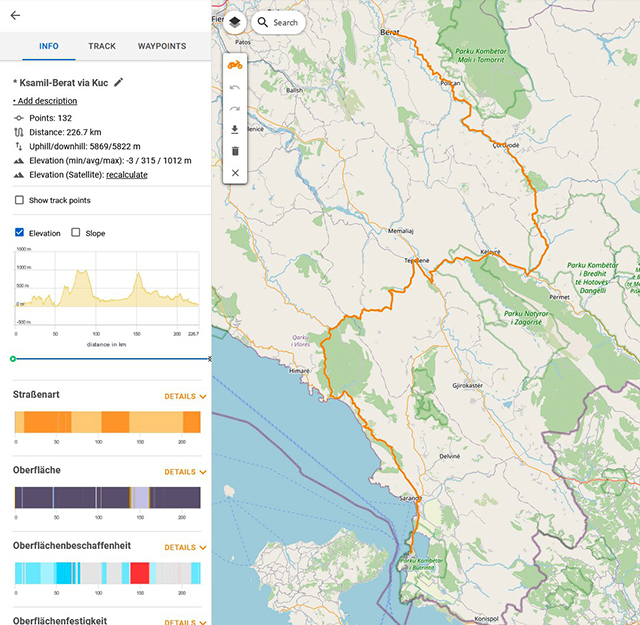
Task: Uncheck the Elevation checkbox
Action: coord(19,233)
